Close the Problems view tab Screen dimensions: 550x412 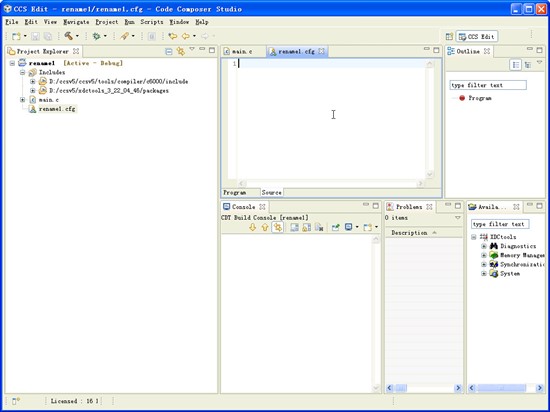[429, 207]
